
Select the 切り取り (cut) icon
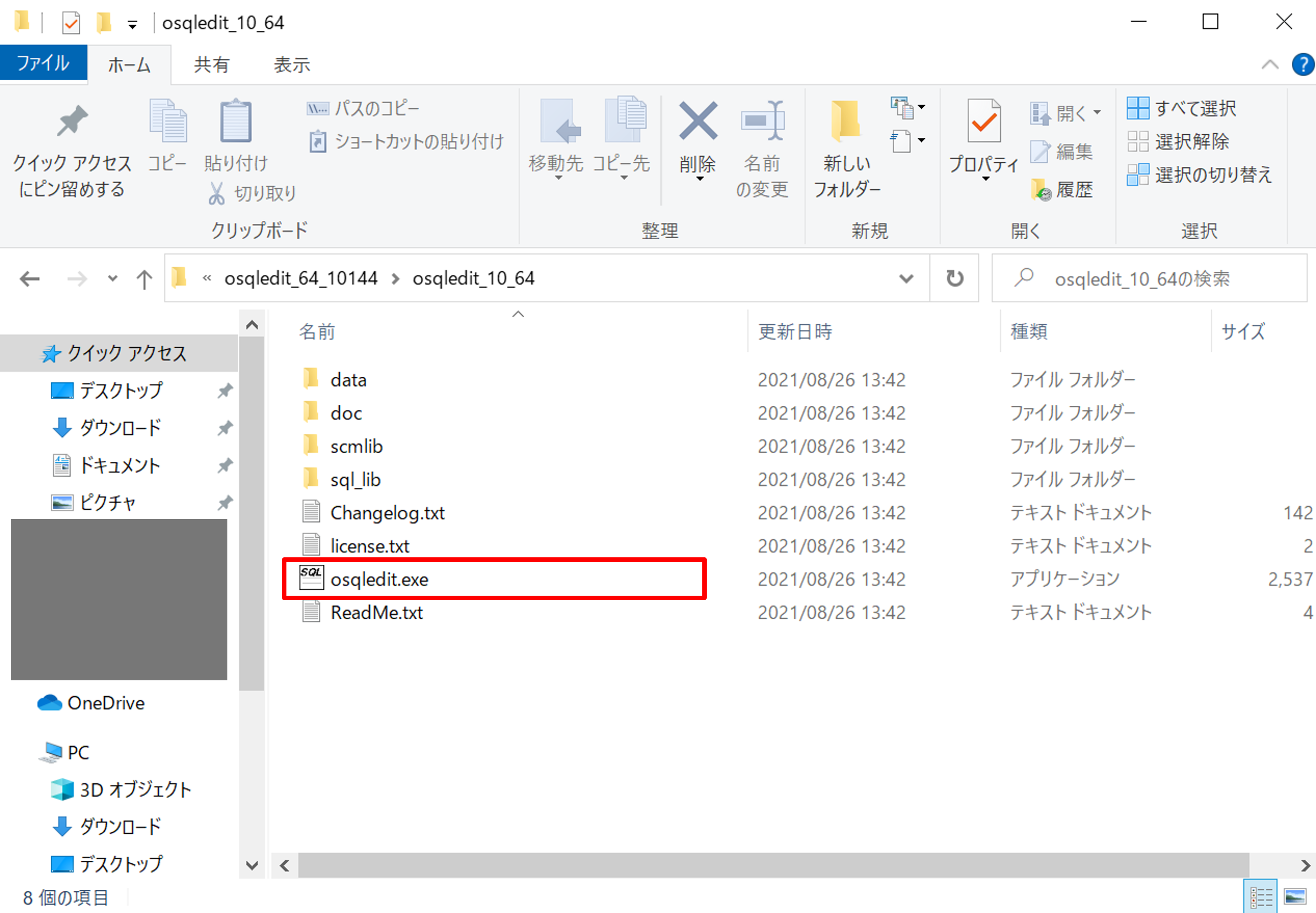click(218, 193)
